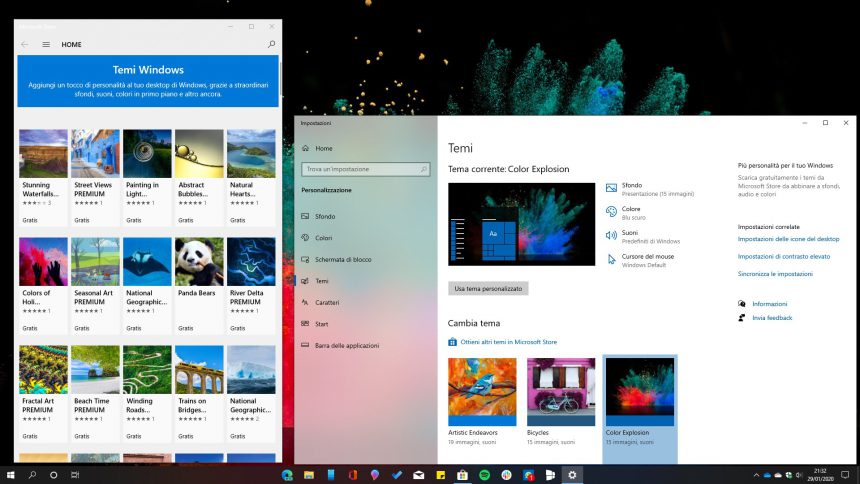The width and height of the screenshot is (860, 484).
Task: Click the Cursore del mouse pointer icon
Action: click(612, 260)
